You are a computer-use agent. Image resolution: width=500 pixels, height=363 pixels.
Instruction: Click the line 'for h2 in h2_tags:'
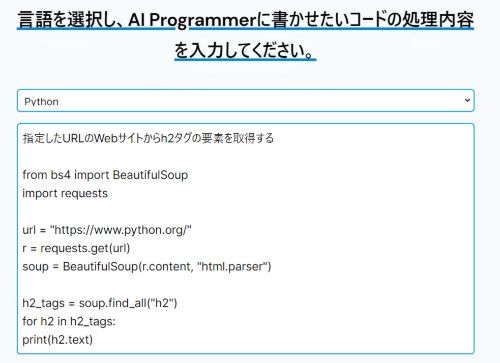(x=69, y=322)
